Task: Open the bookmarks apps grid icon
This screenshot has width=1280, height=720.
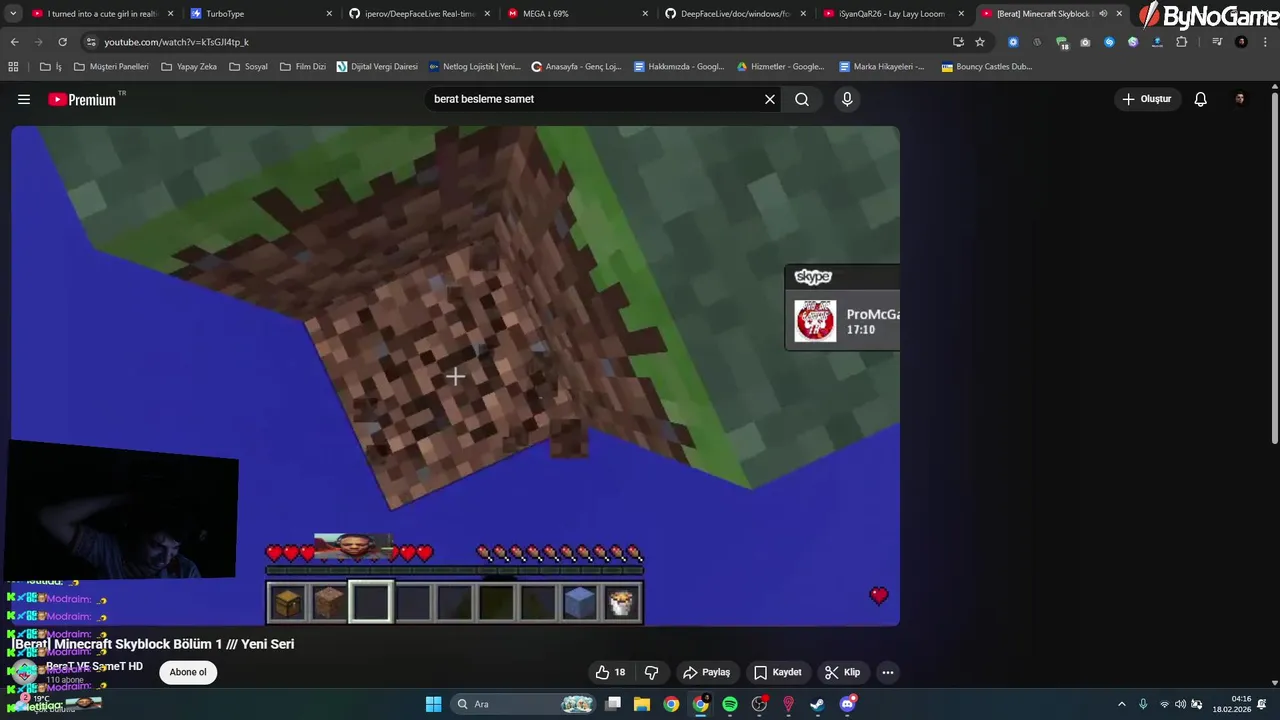Action: click(x=13, y=67)
